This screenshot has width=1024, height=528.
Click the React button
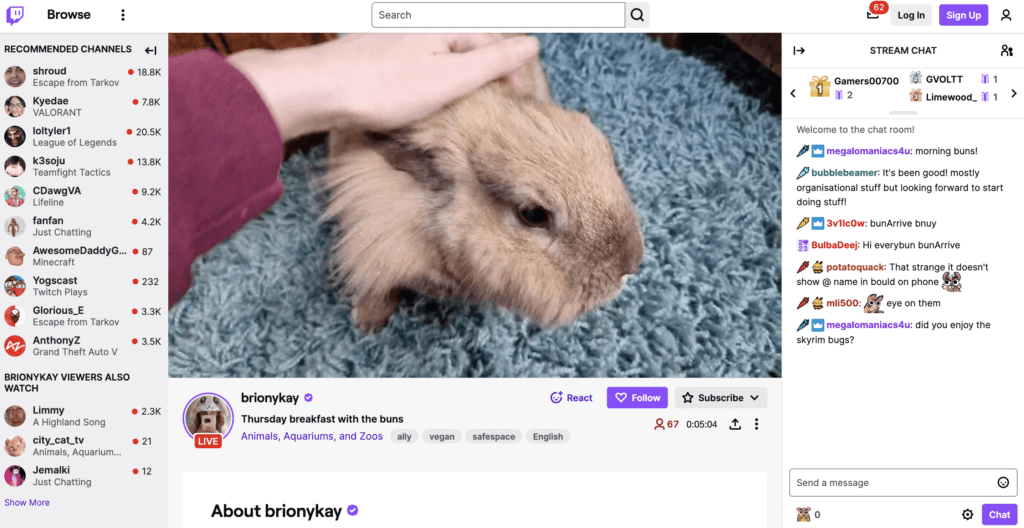tap(571, 397)
